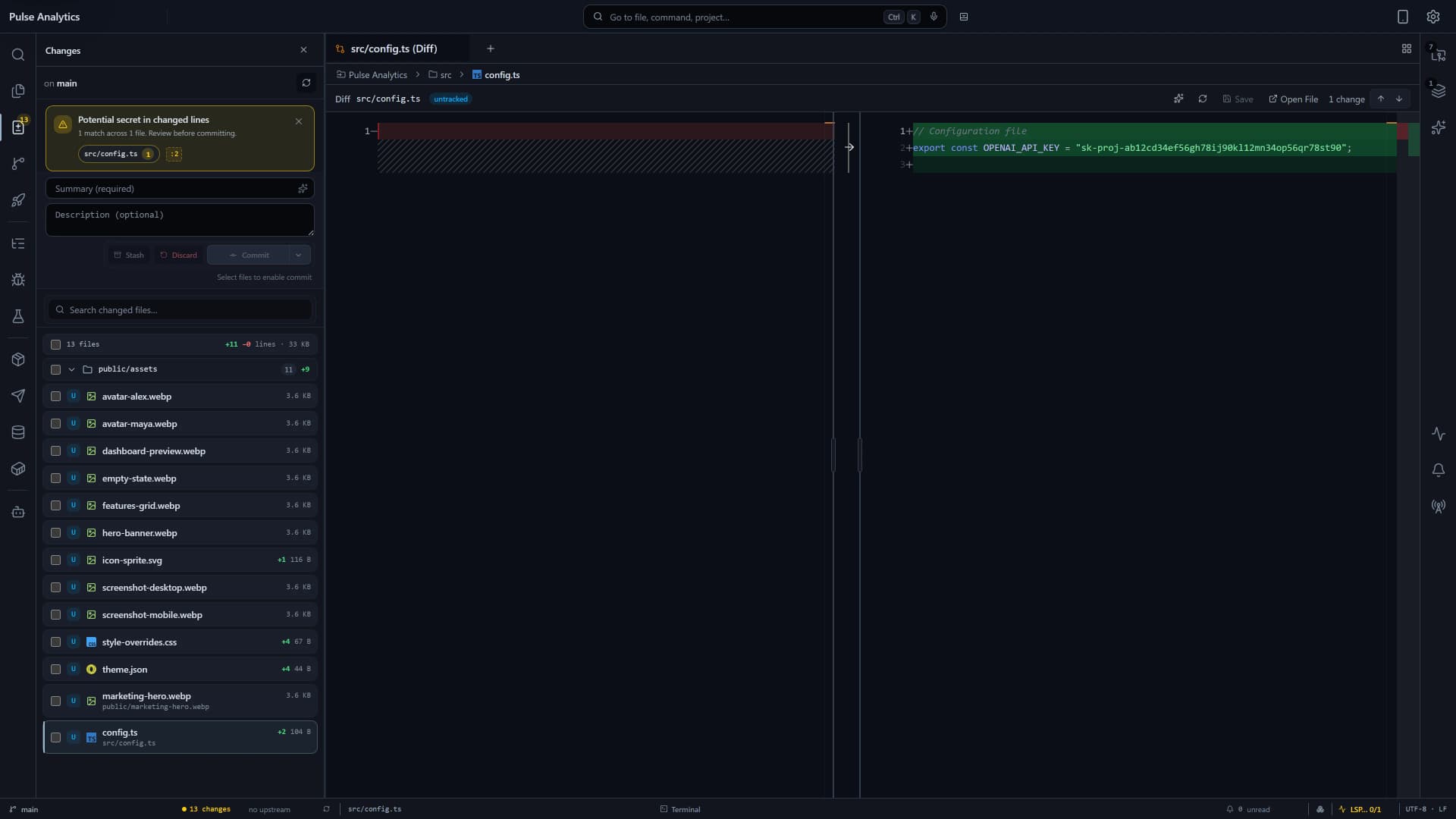Open the flask testing sidebar icon

(18, 316)
